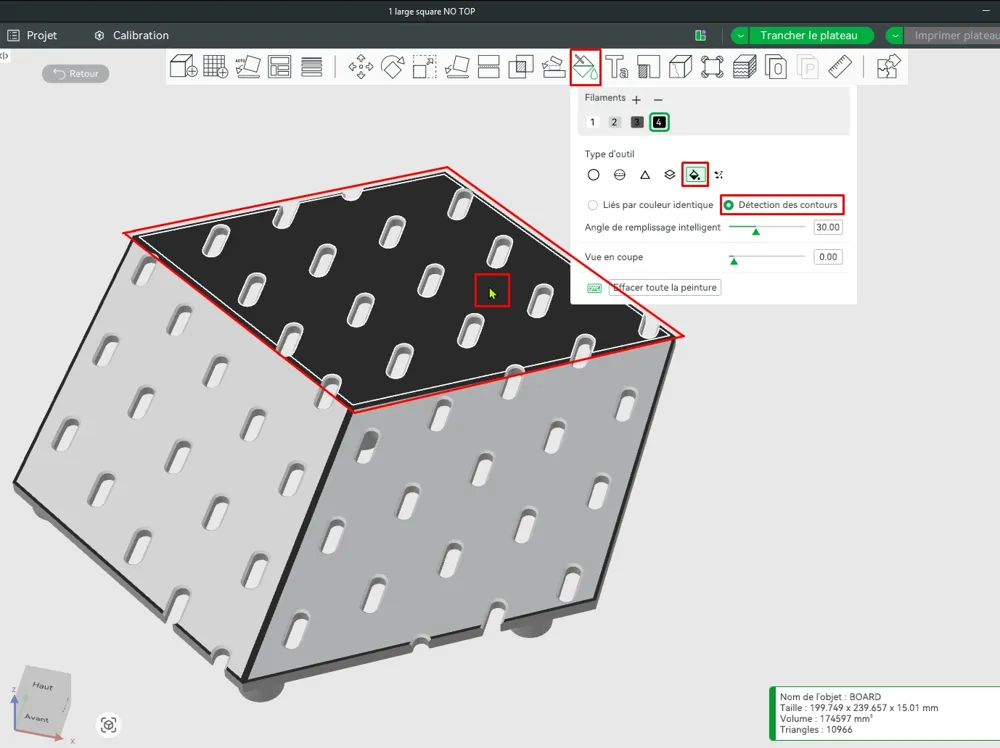Click the icon of two pages marked 0
The height and width of the screenshot is (748, 1000).
776,66
